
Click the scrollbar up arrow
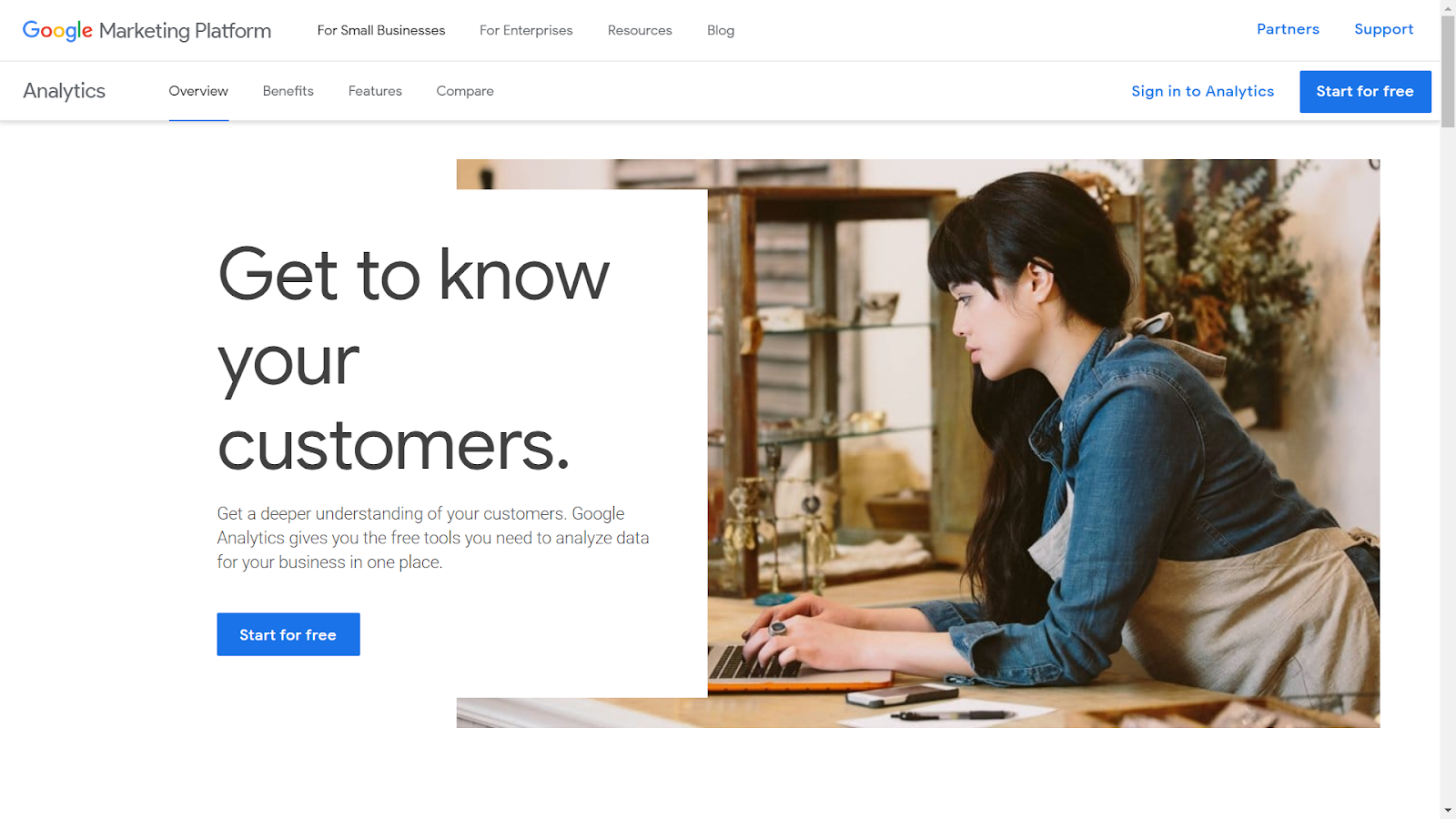point(1448,7)
